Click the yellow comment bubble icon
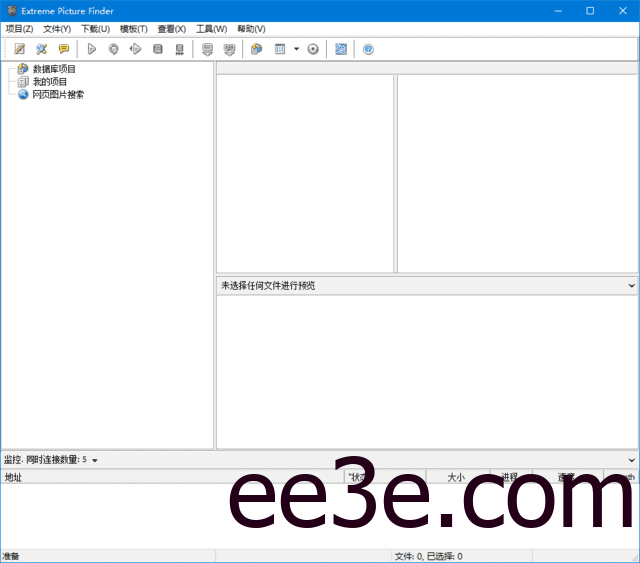Screen dimensions: 640x563 tap(64, 49)
